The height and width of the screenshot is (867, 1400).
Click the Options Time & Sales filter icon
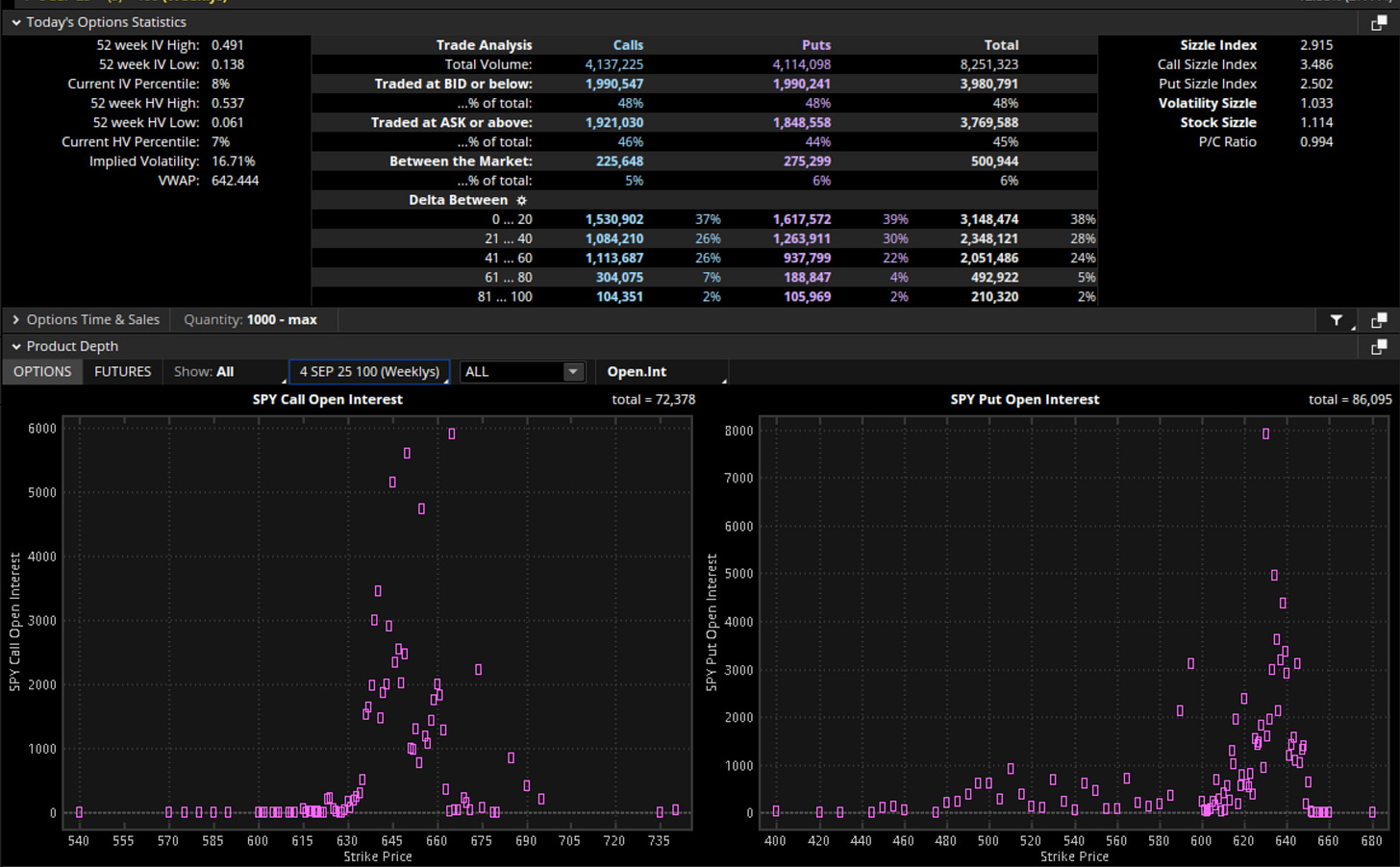[1337, 320]
